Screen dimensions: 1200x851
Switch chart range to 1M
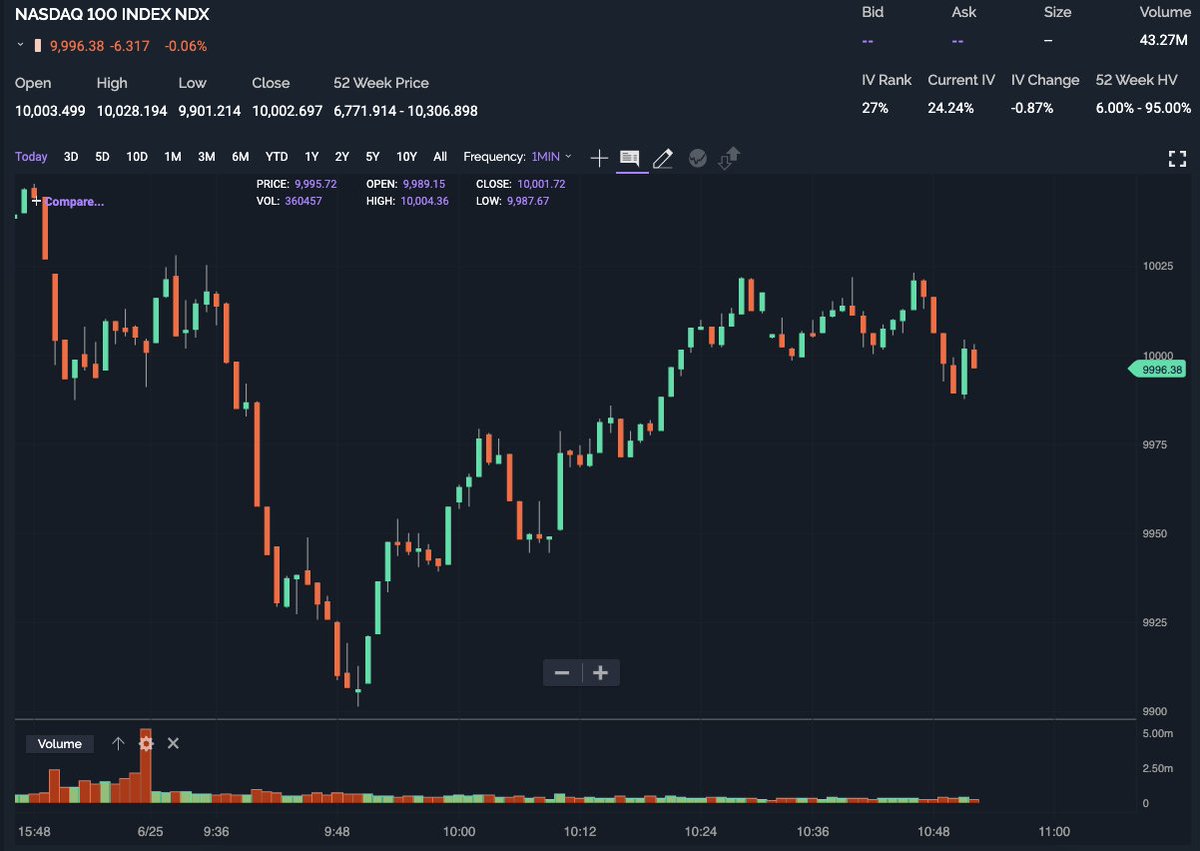[173, 157]
